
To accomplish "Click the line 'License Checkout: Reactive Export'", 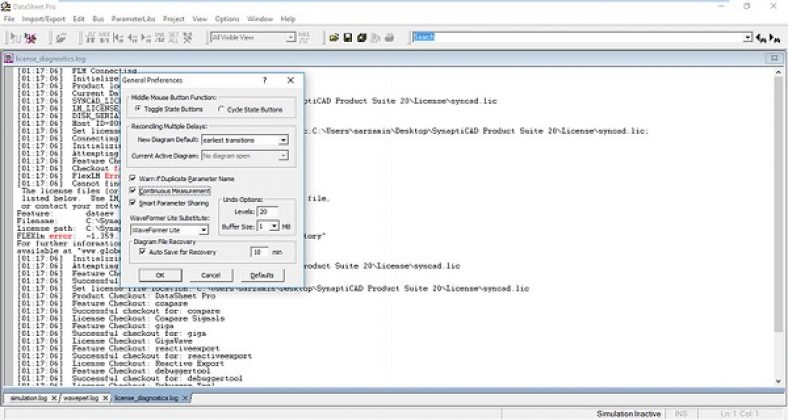I will (x=148, y=363).
